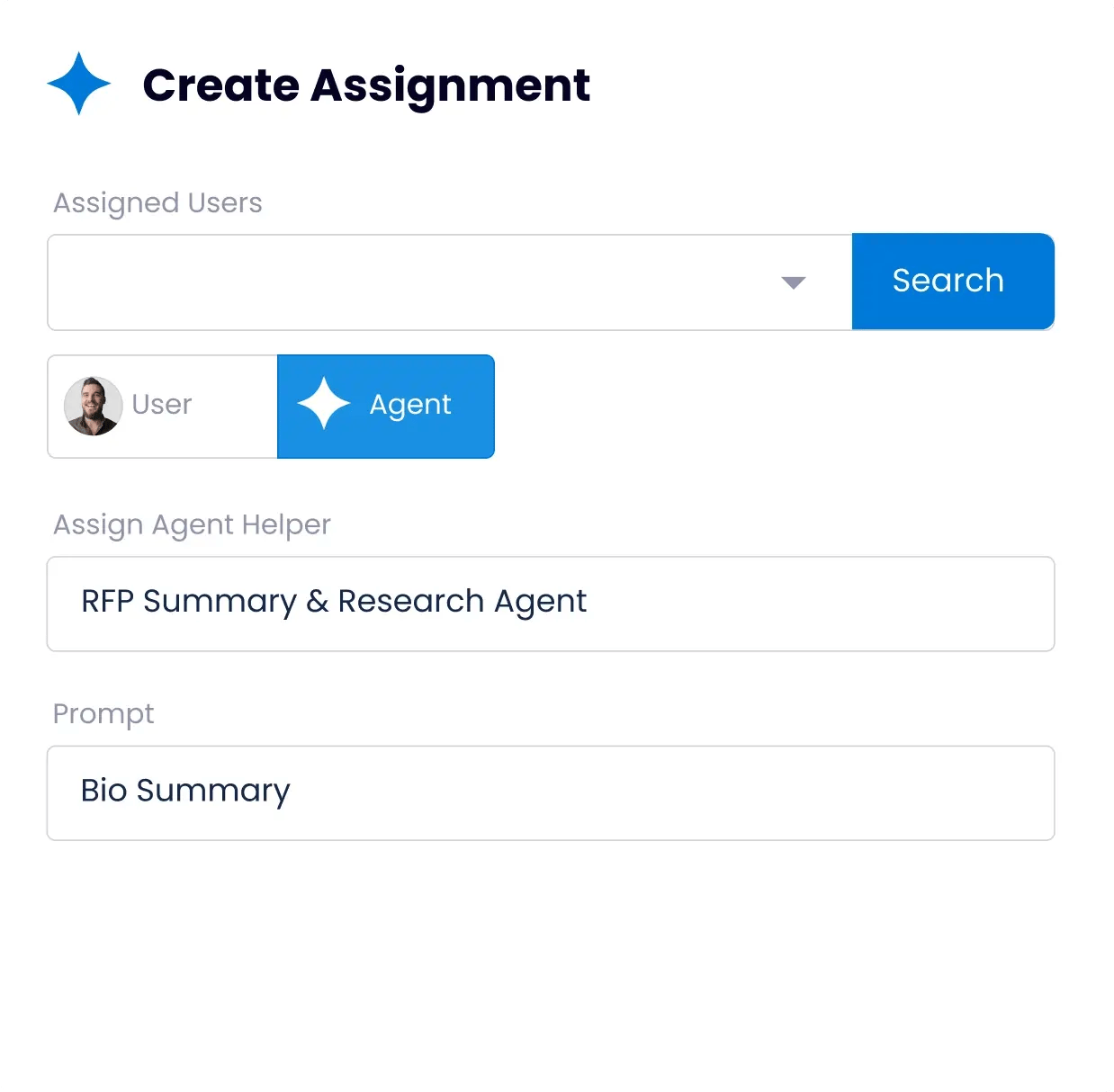Viewport: 1114px width, 1092px height.
Task: Click the Create Assignment heading
Action: [365, 85]
